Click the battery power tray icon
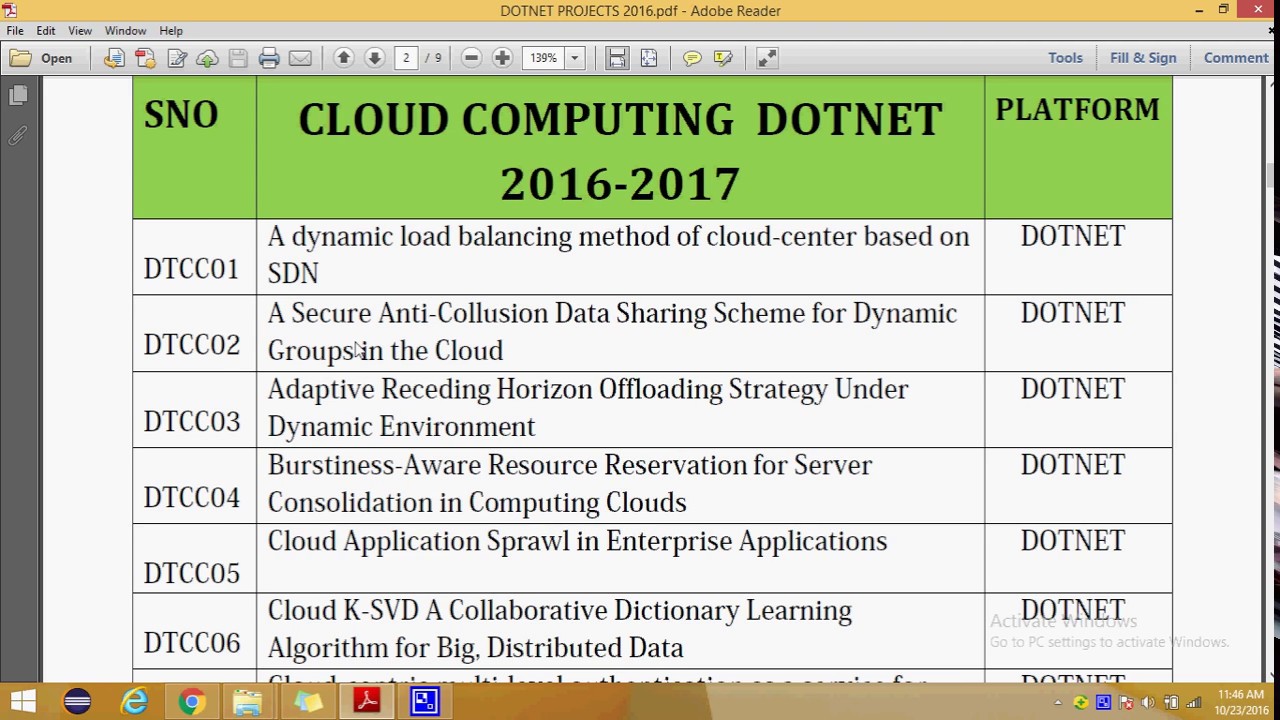This screenshot has width=1280, height=720. pos(1171,703)
